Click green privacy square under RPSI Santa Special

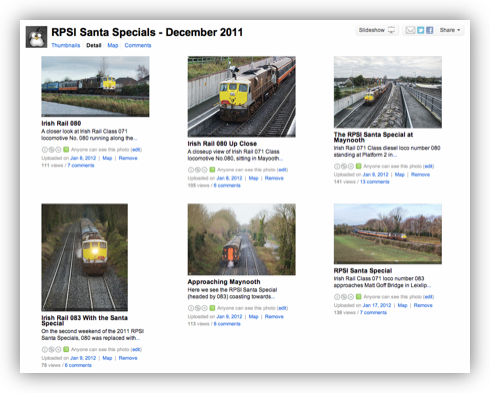(x=358, y=296)
